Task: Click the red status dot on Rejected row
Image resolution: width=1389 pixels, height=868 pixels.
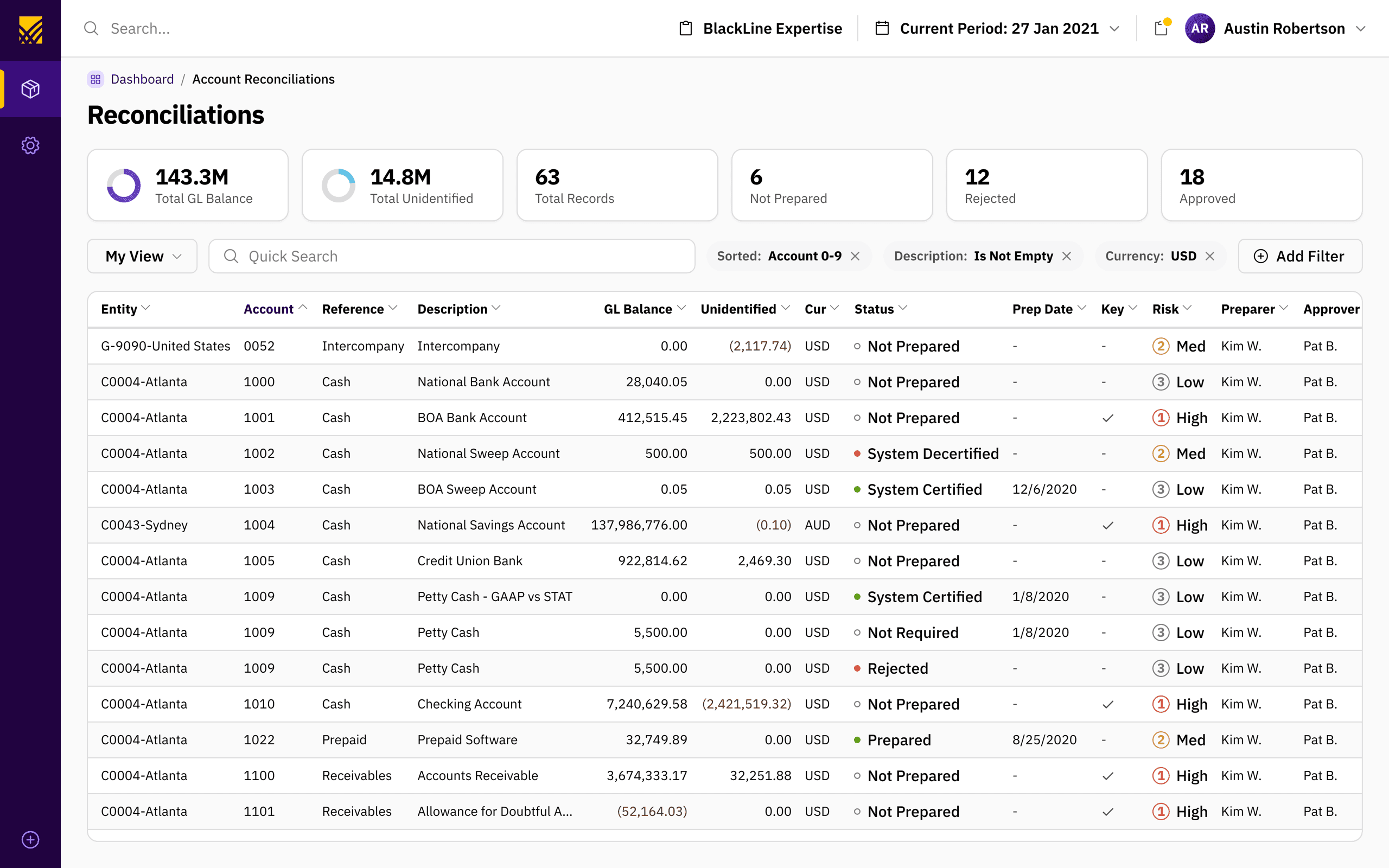Action: coord(857,668)
